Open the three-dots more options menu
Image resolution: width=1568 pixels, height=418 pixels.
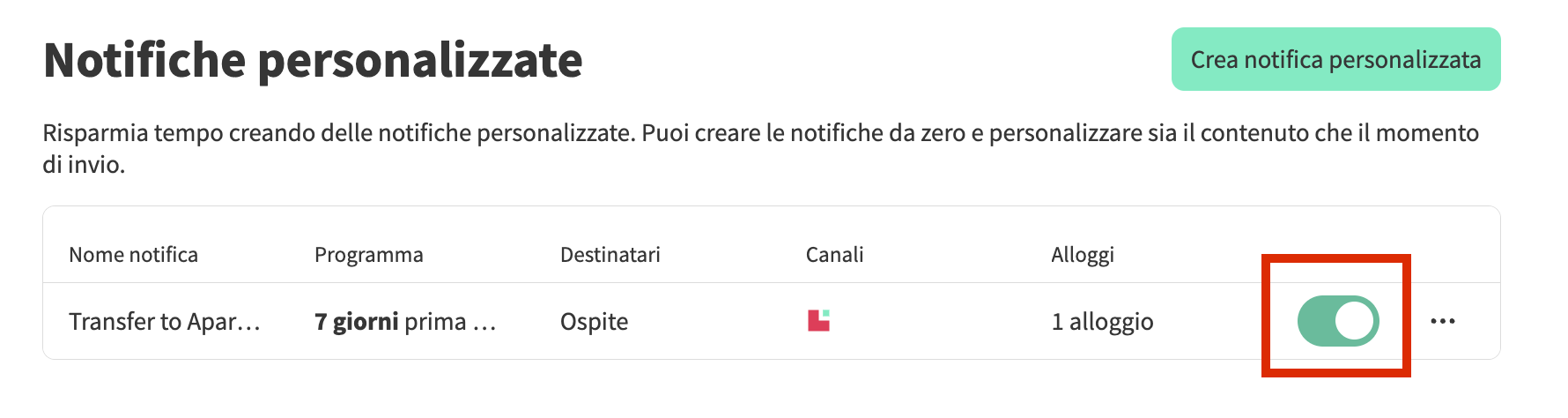point(1442,321)
